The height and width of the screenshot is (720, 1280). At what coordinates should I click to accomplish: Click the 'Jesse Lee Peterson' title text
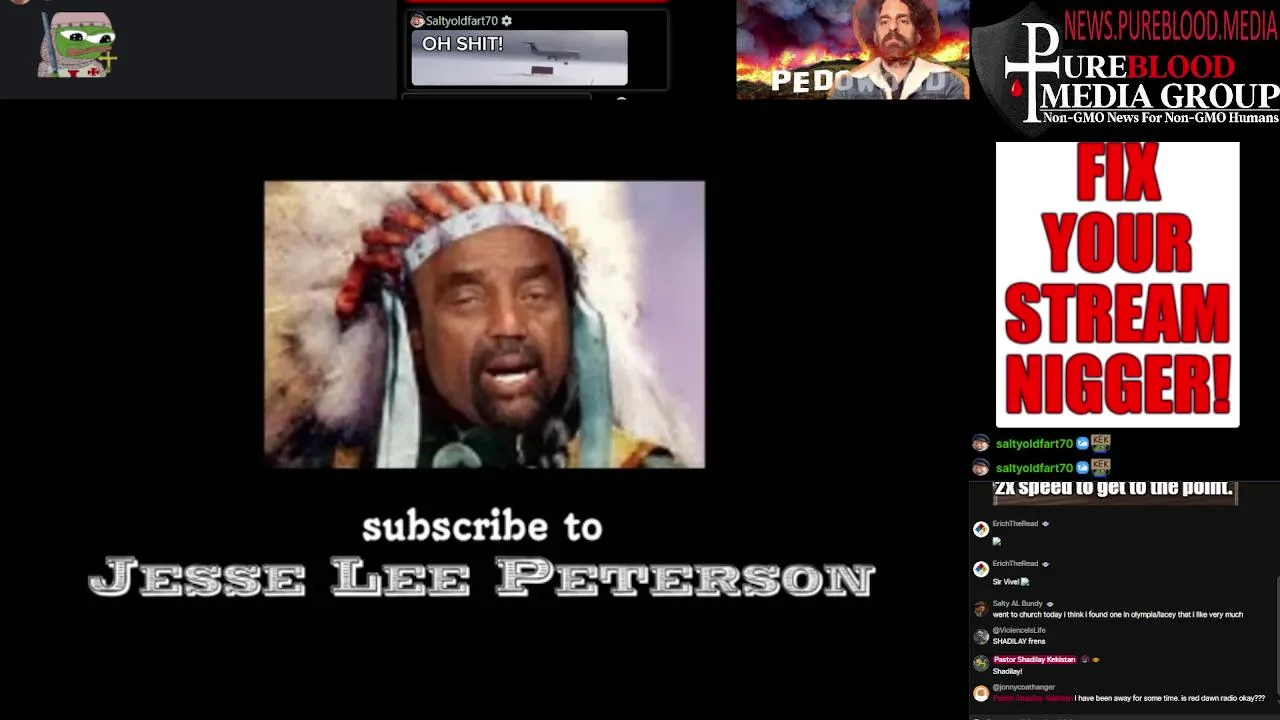click(482, 578)
